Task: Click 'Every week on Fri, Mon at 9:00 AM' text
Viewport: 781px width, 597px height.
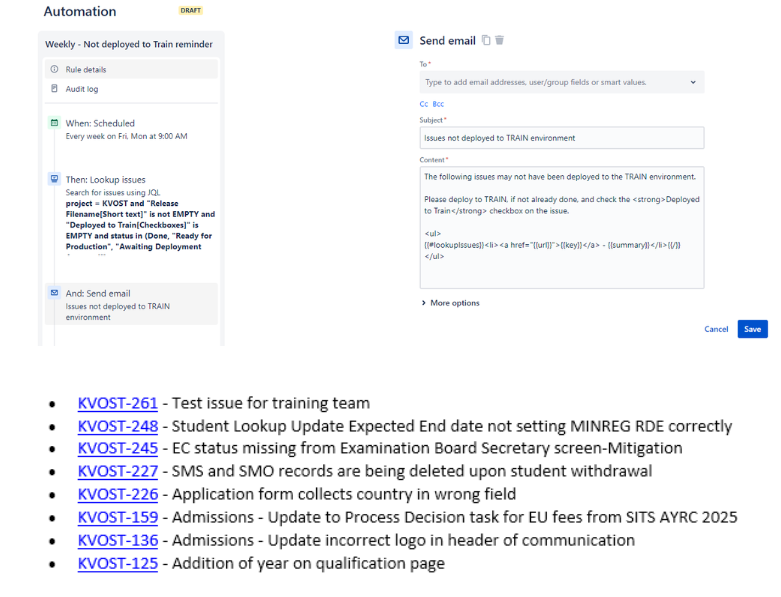Action: pos(127,136)
